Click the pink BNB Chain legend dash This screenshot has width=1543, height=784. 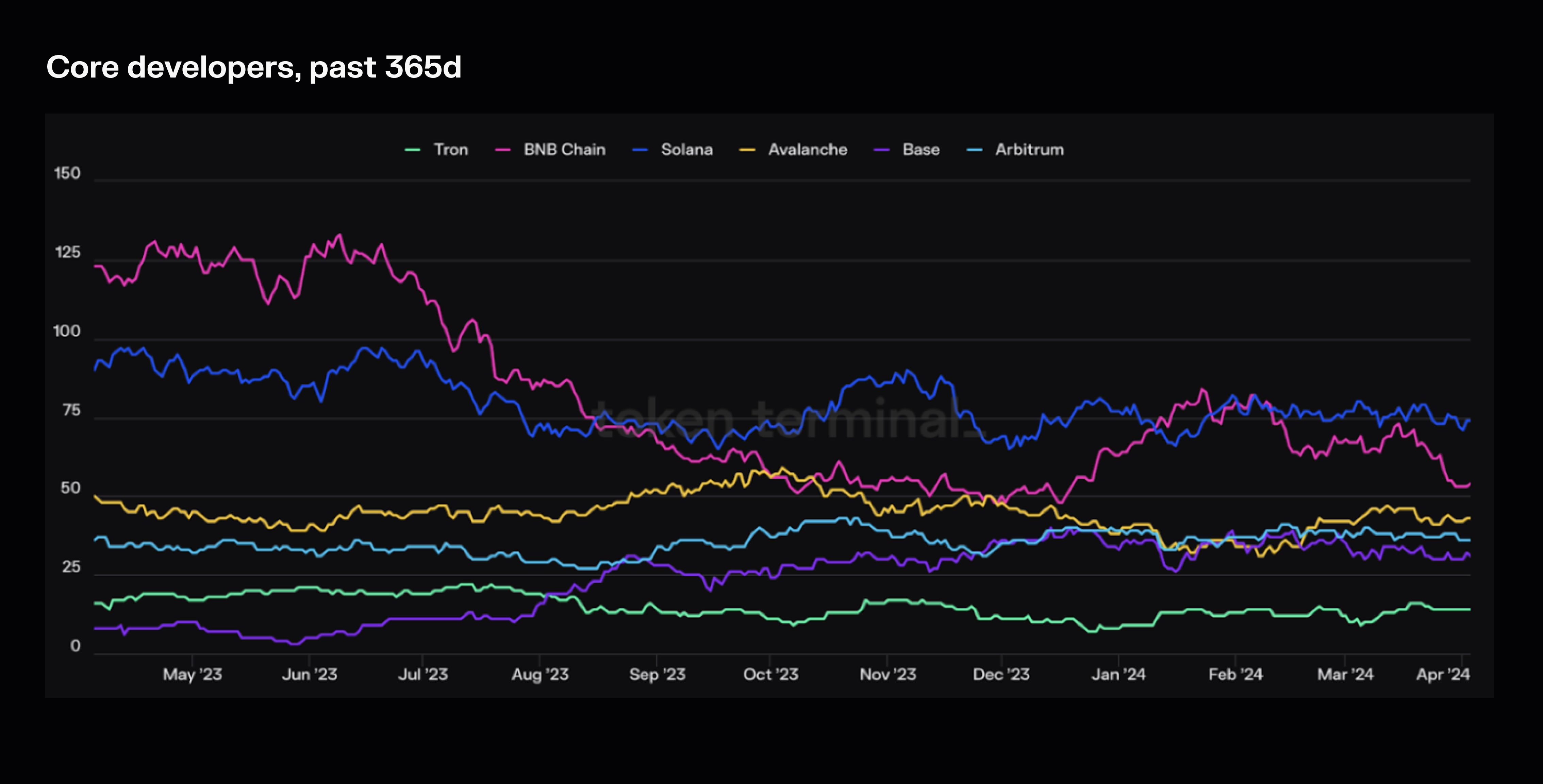click(502, 150)
